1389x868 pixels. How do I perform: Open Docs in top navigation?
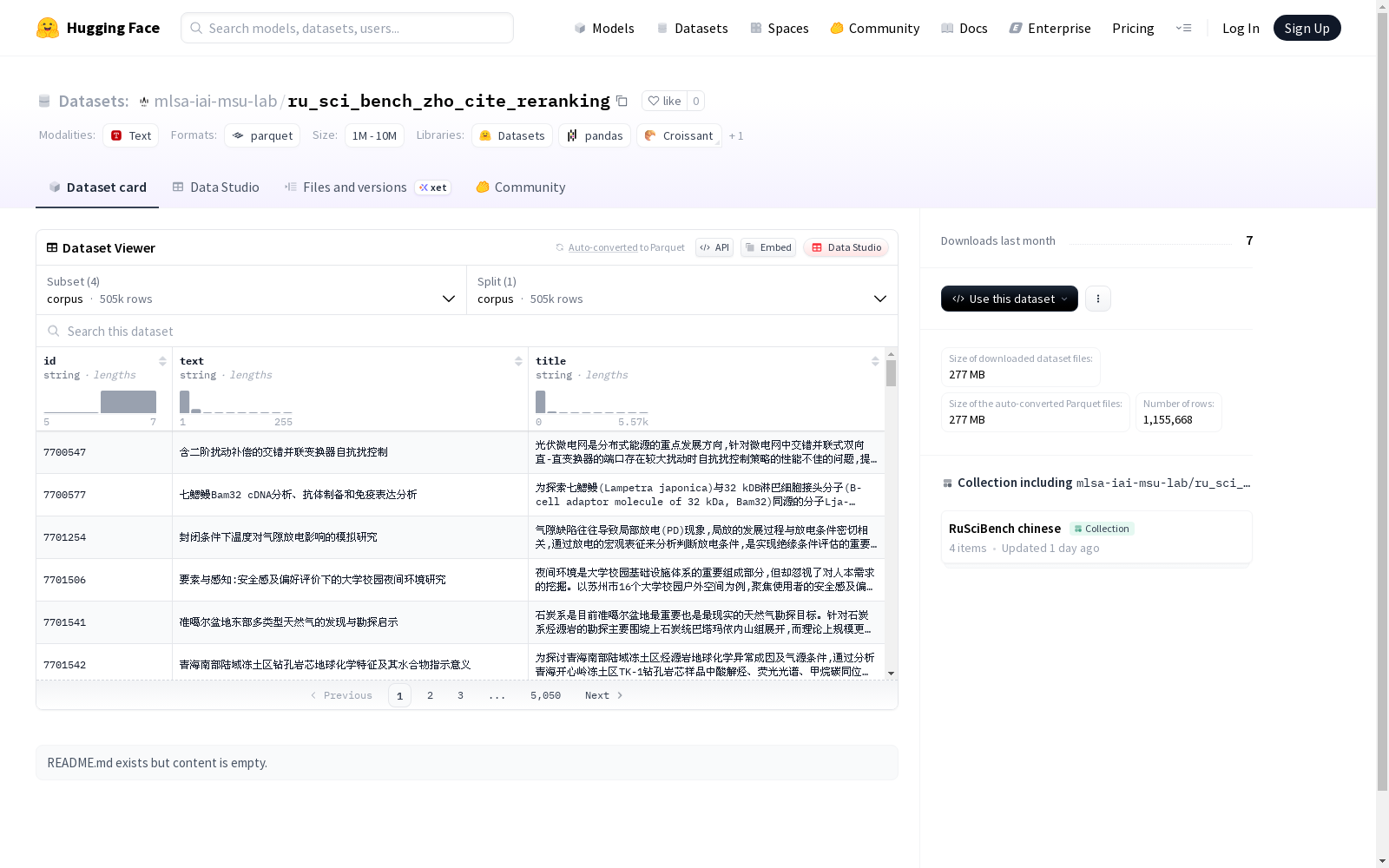964,28
